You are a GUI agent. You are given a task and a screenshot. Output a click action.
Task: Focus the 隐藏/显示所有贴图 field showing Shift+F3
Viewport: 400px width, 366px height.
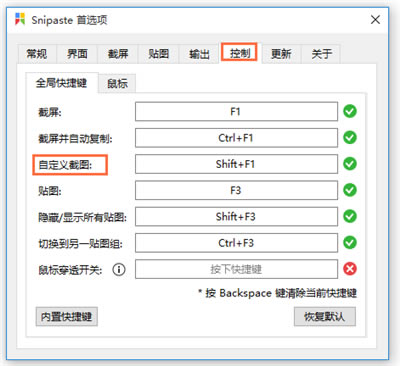pos(236,217)
